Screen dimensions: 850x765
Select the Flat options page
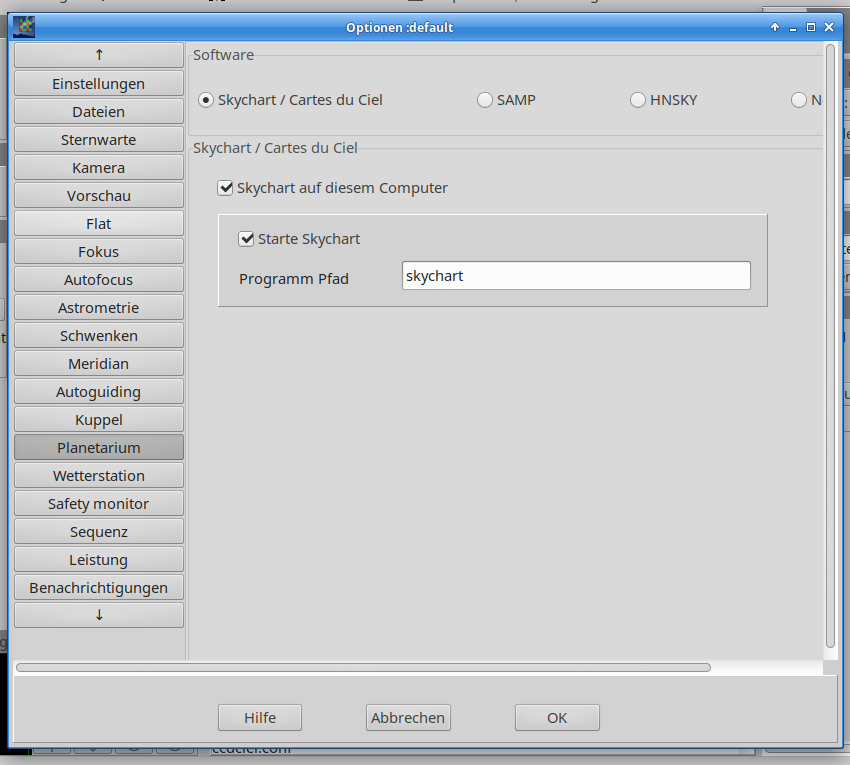pos(99,223)
